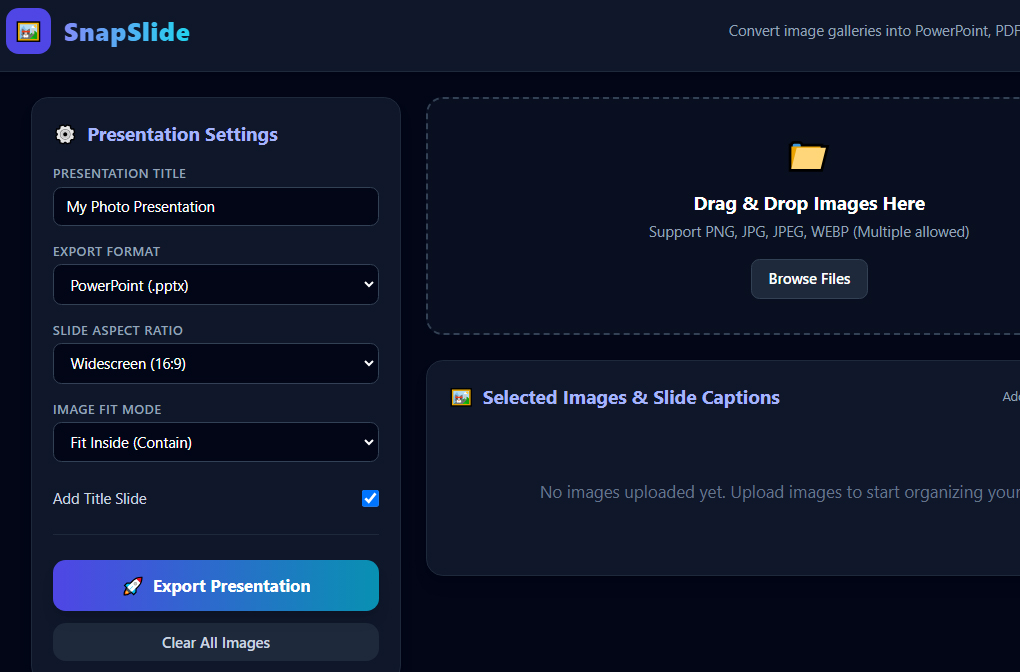Click the No images uploaded yet message
The image size is (1020, 672).
click(780, 492)
